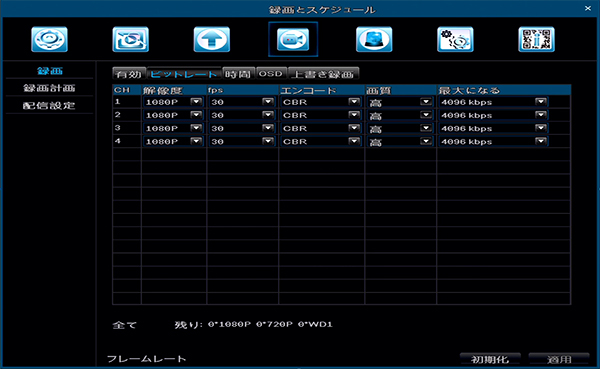Click the 残り 0*1080P 0*720P 0*WD1 text

click(x=253, y=325)
